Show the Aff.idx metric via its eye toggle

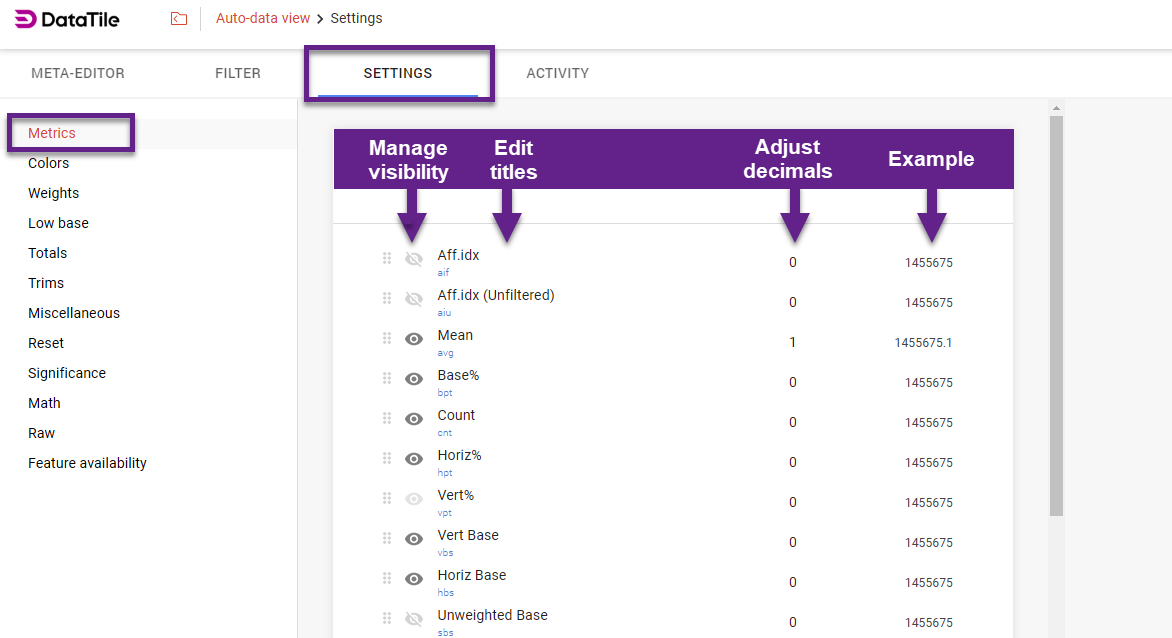pyautogui.click(x=414, y=257)
